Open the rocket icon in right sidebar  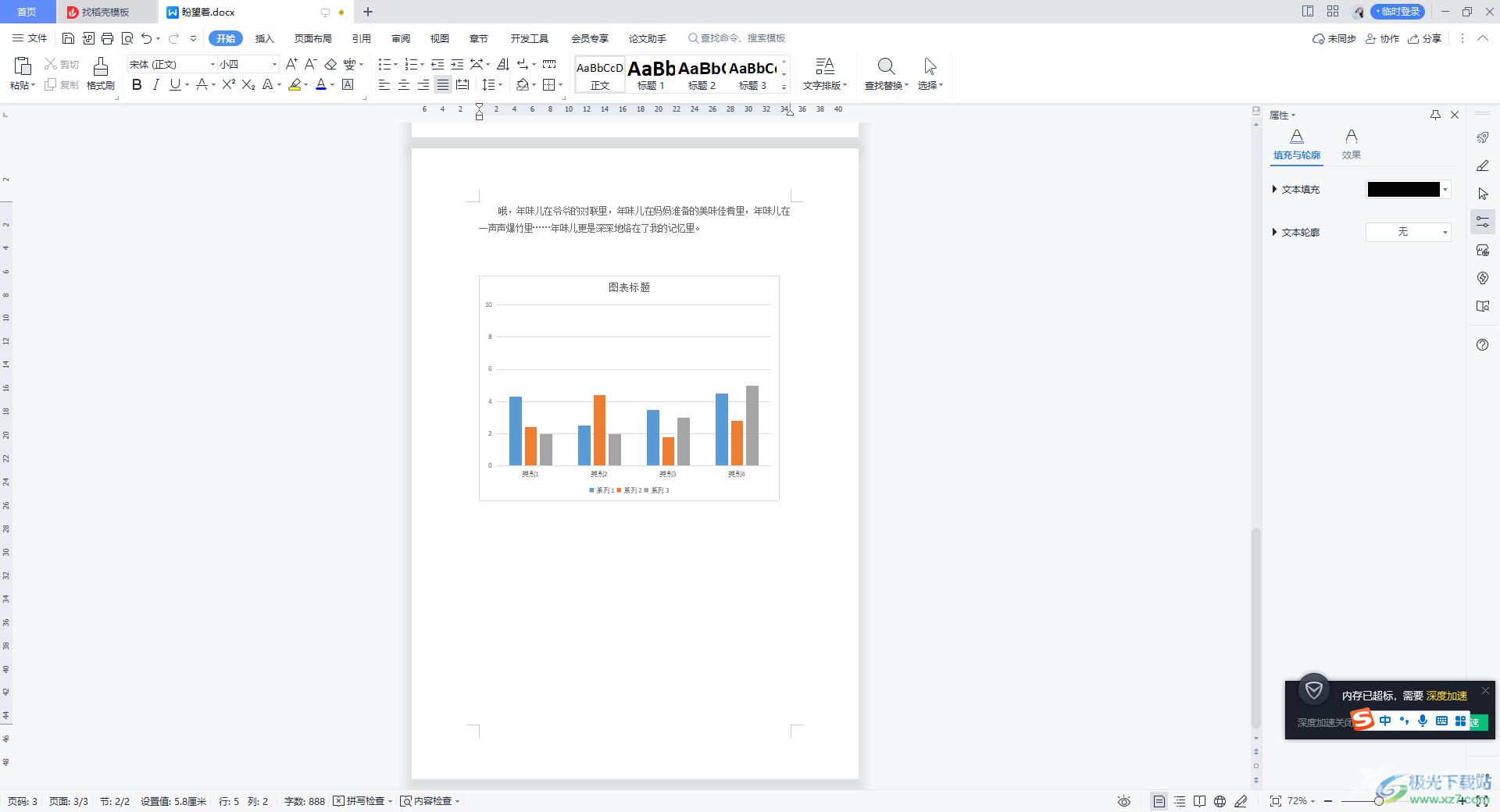[1482, 137]
